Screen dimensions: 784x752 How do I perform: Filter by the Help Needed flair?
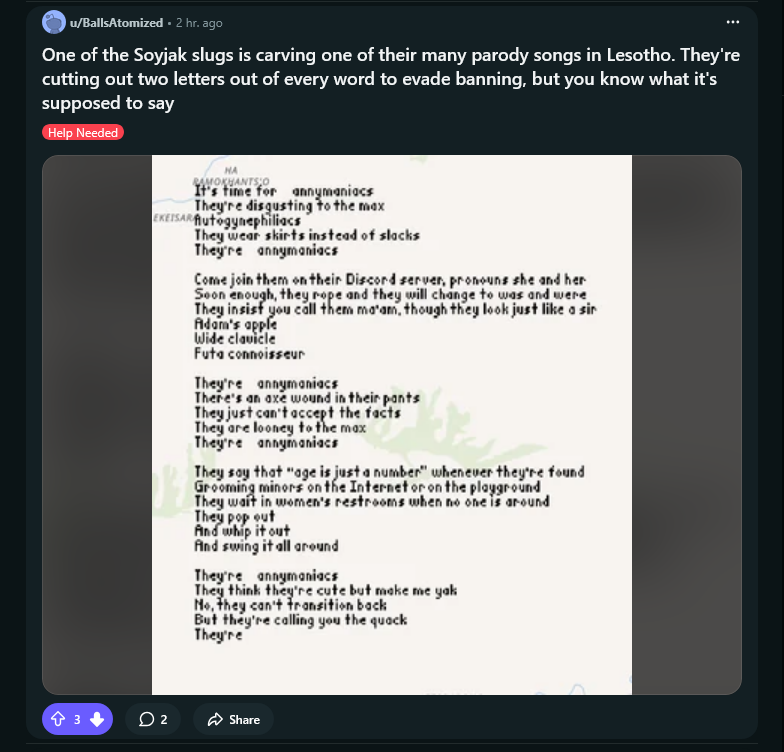point(83,132)
